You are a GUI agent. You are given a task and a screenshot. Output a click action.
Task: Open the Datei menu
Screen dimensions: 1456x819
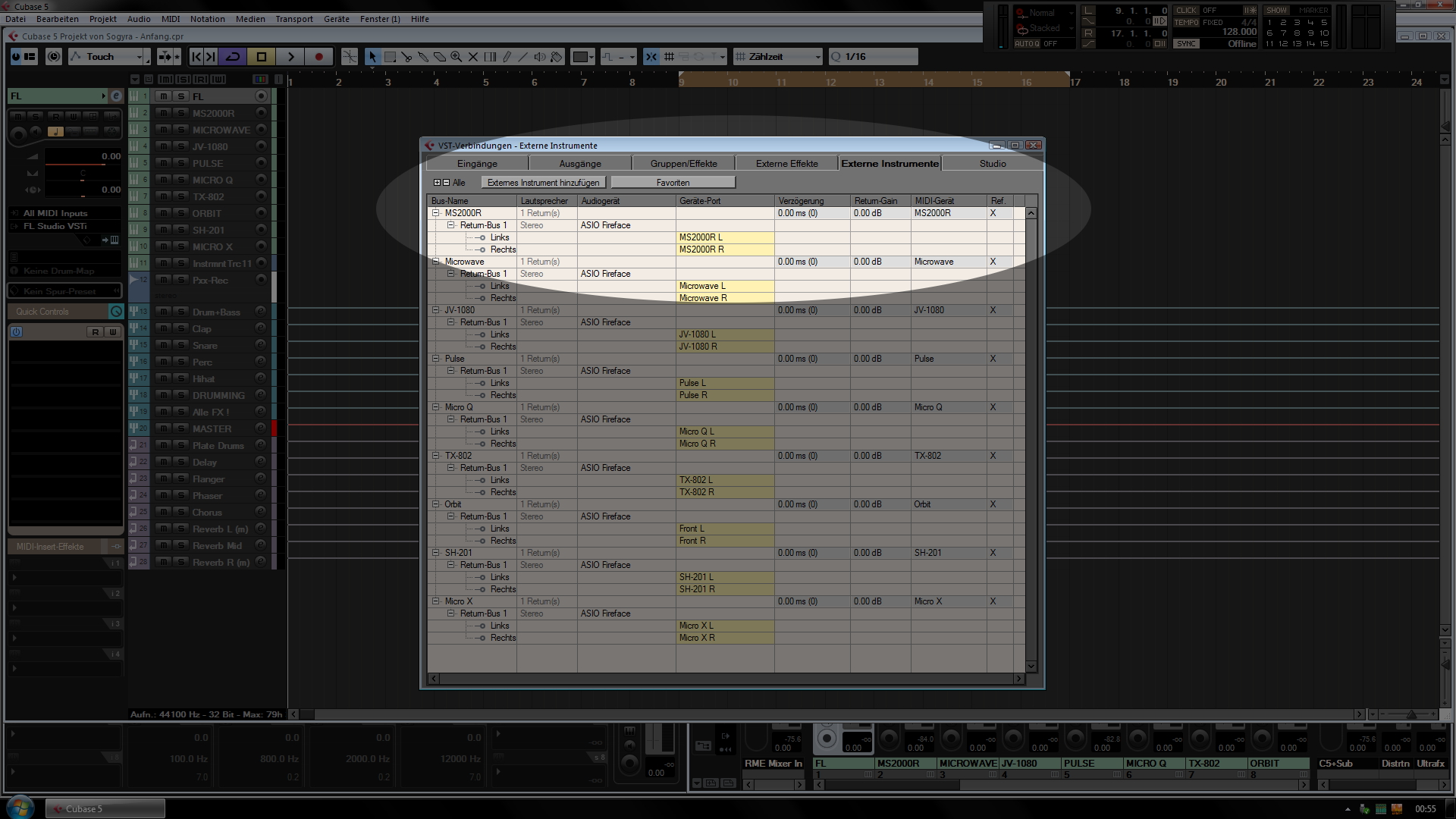click(16, 19)
